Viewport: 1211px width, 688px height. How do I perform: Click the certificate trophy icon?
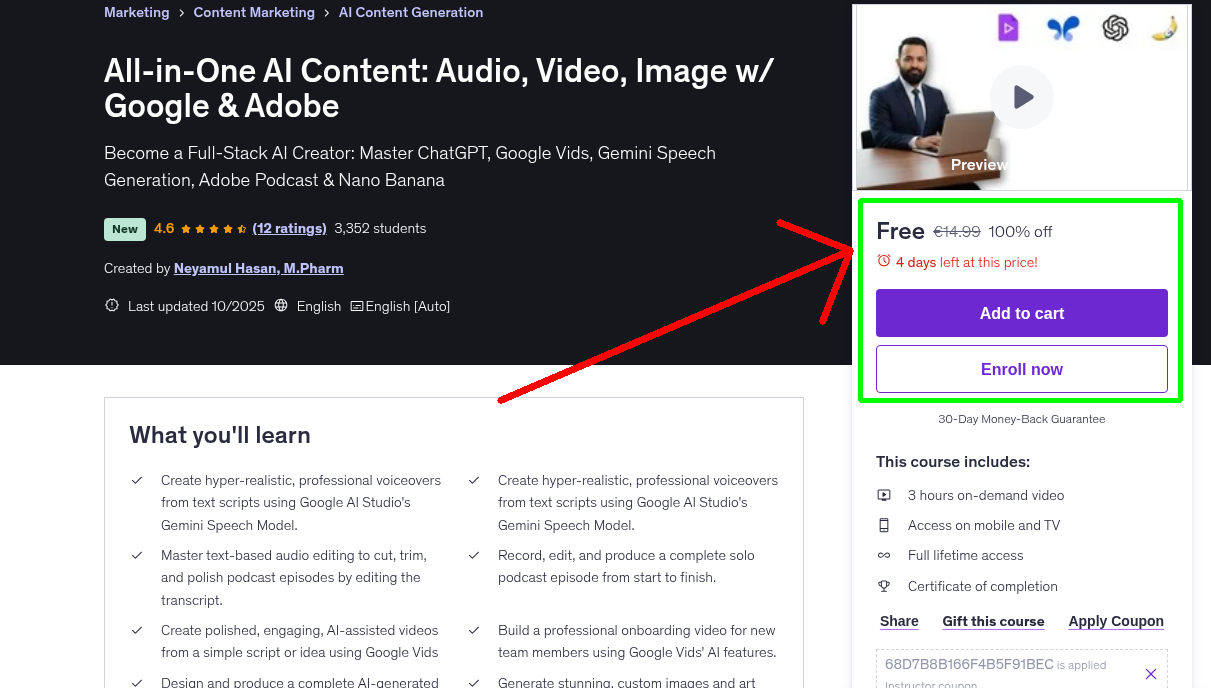pos(884,586)
